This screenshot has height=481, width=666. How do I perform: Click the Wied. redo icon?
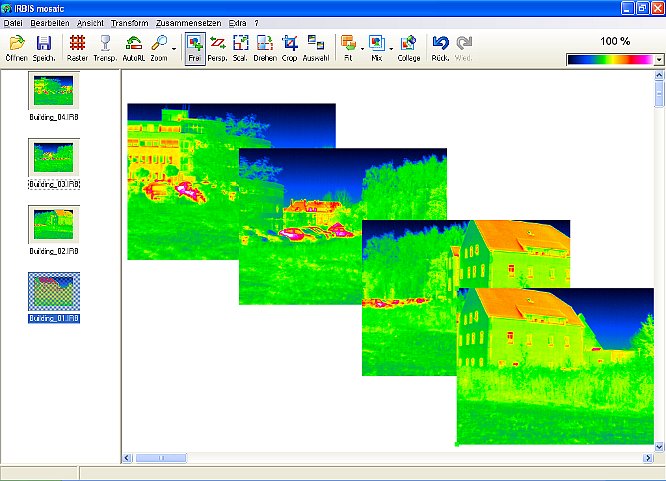(464, 43)
